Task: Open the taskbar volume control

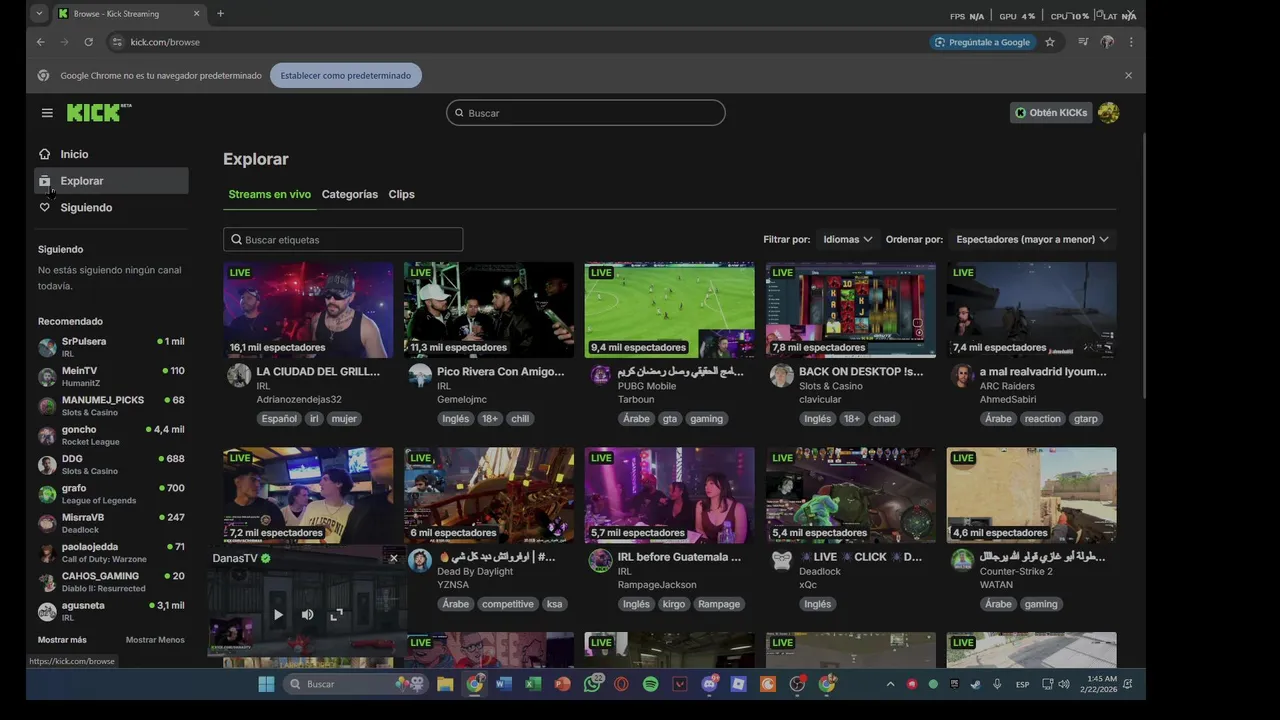Action: (1063, 684)
